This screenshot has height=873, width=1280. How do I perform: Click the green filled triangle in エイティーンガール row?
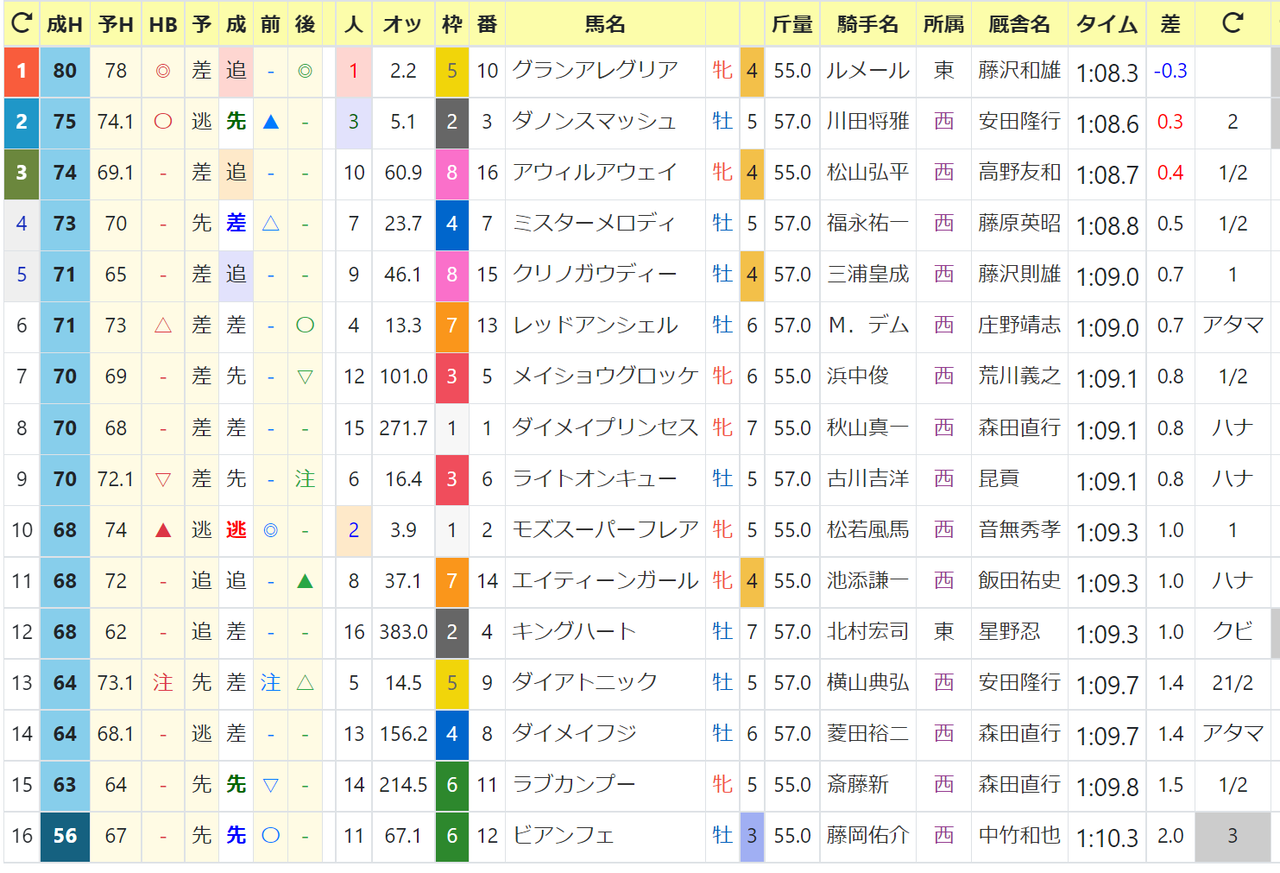pyautogui.click(x=305, y=581)
